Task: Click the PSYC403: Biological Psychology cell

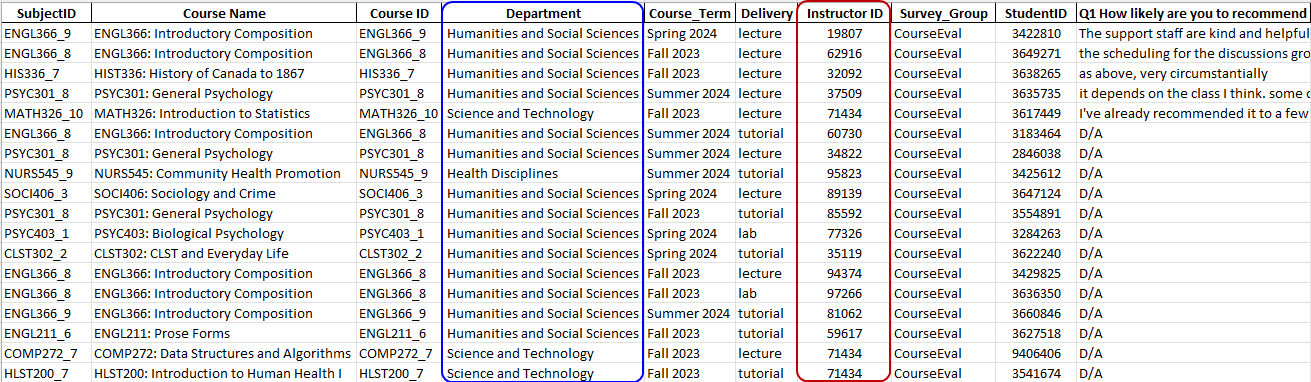Action: [224, 233]
